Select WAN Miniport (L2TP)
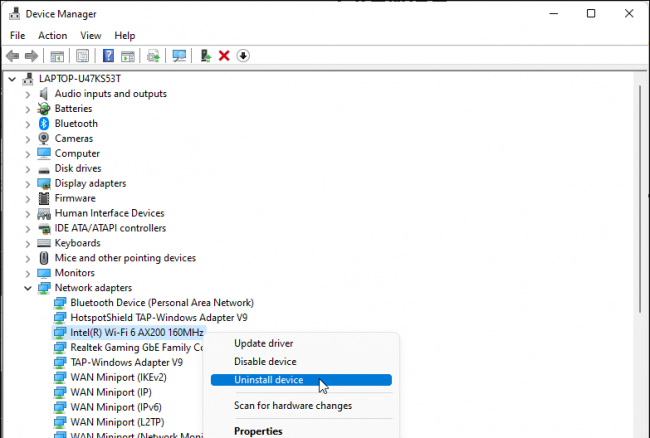 click(117, 422)
